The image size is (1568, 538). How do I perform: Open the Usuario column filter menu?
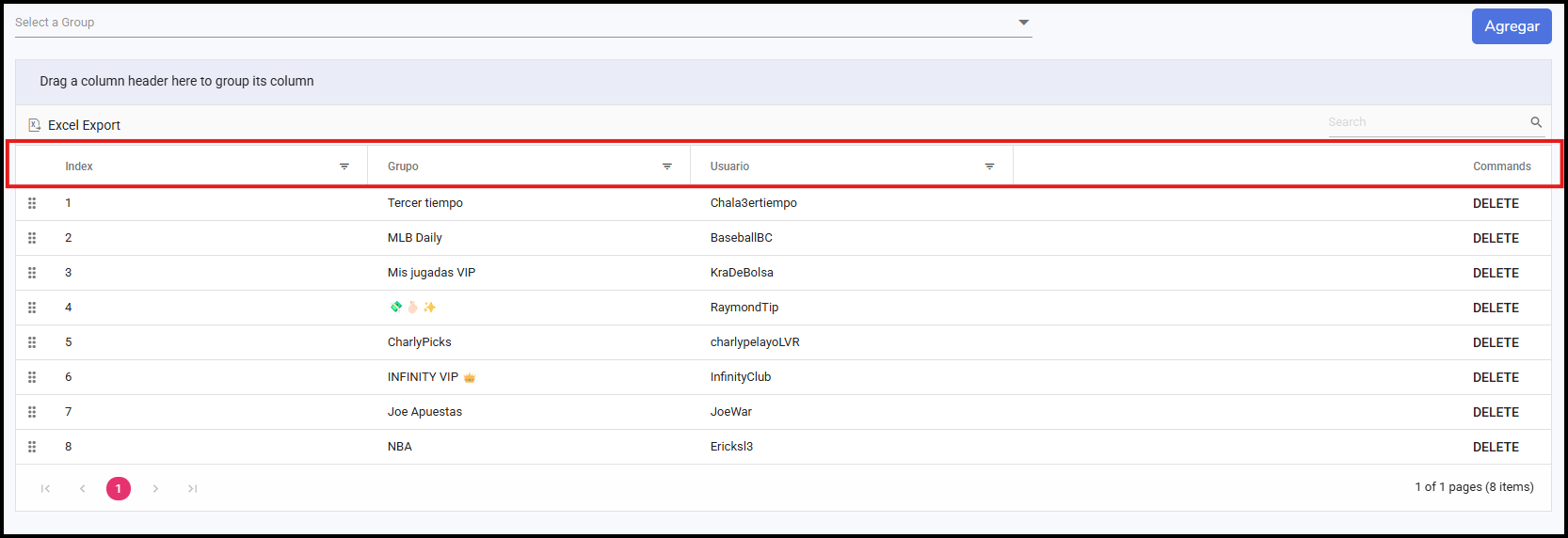pos(990,166)
